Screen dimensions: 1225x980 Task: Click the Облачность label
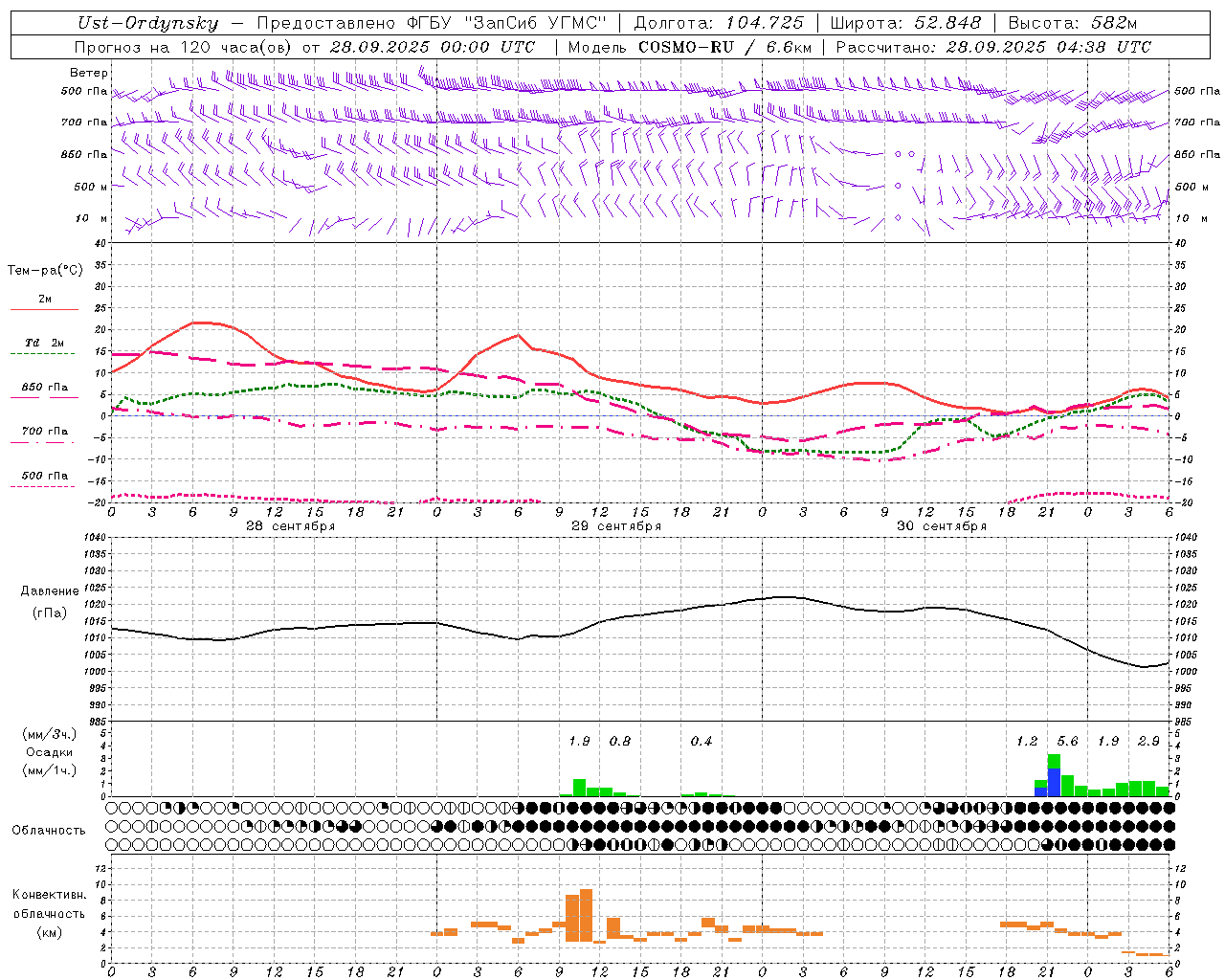click(49, 830)
